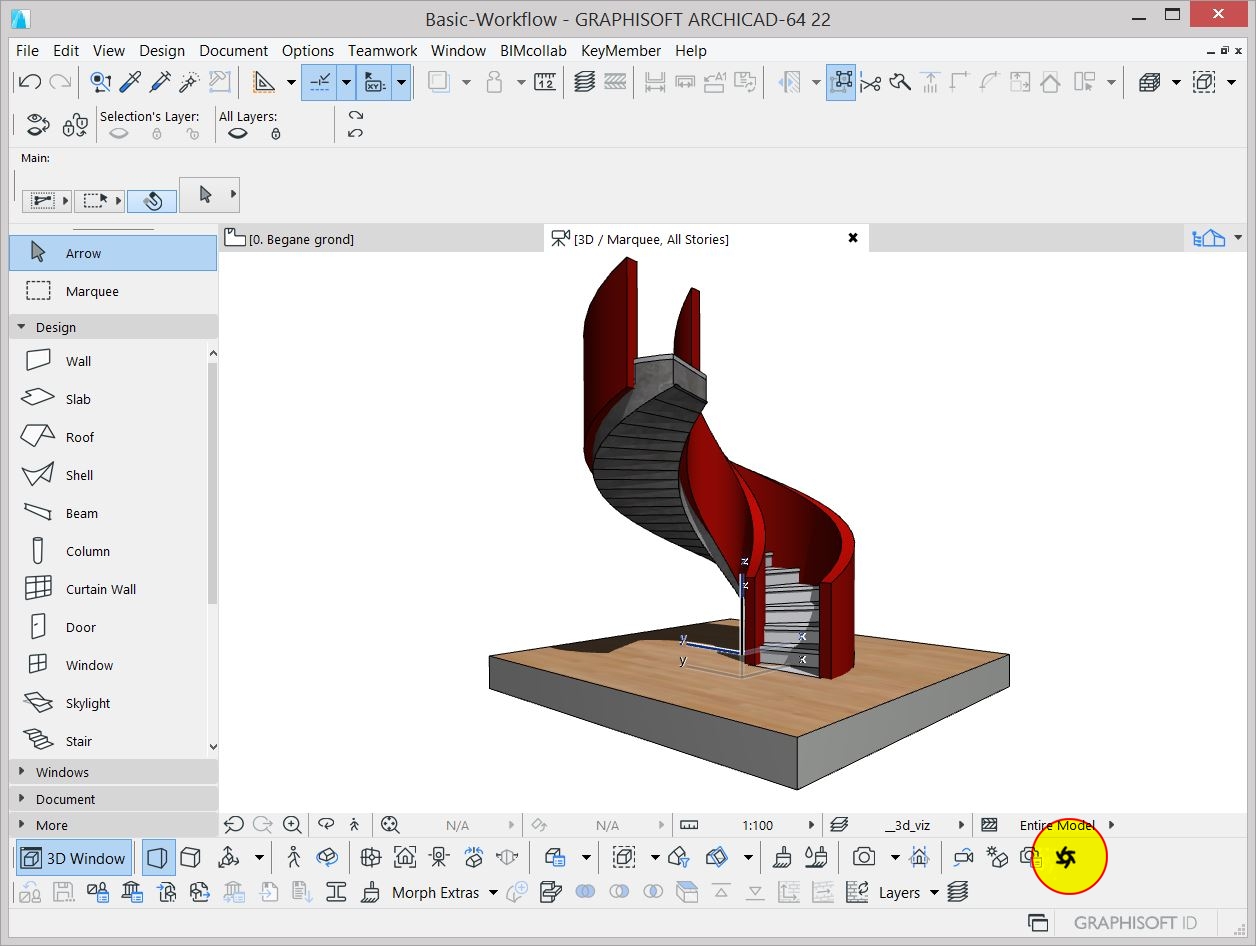The image size is (1256, 946).
Task: Toggle the 3D Window button
Action: pyautogui.click(x=74, y=858)
